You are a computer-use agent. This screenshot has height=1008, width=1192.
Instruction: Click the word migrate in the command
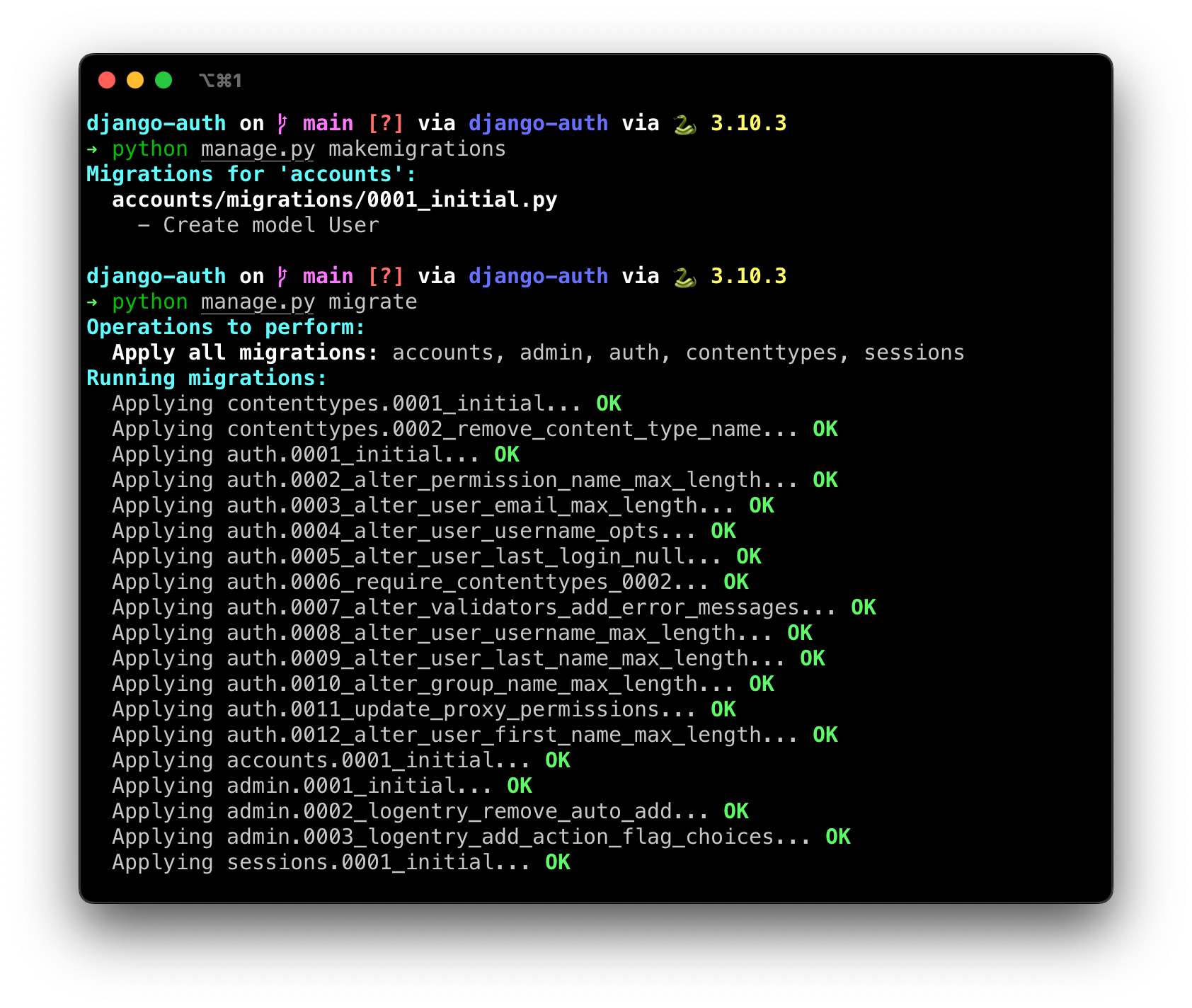pos(372,302)
